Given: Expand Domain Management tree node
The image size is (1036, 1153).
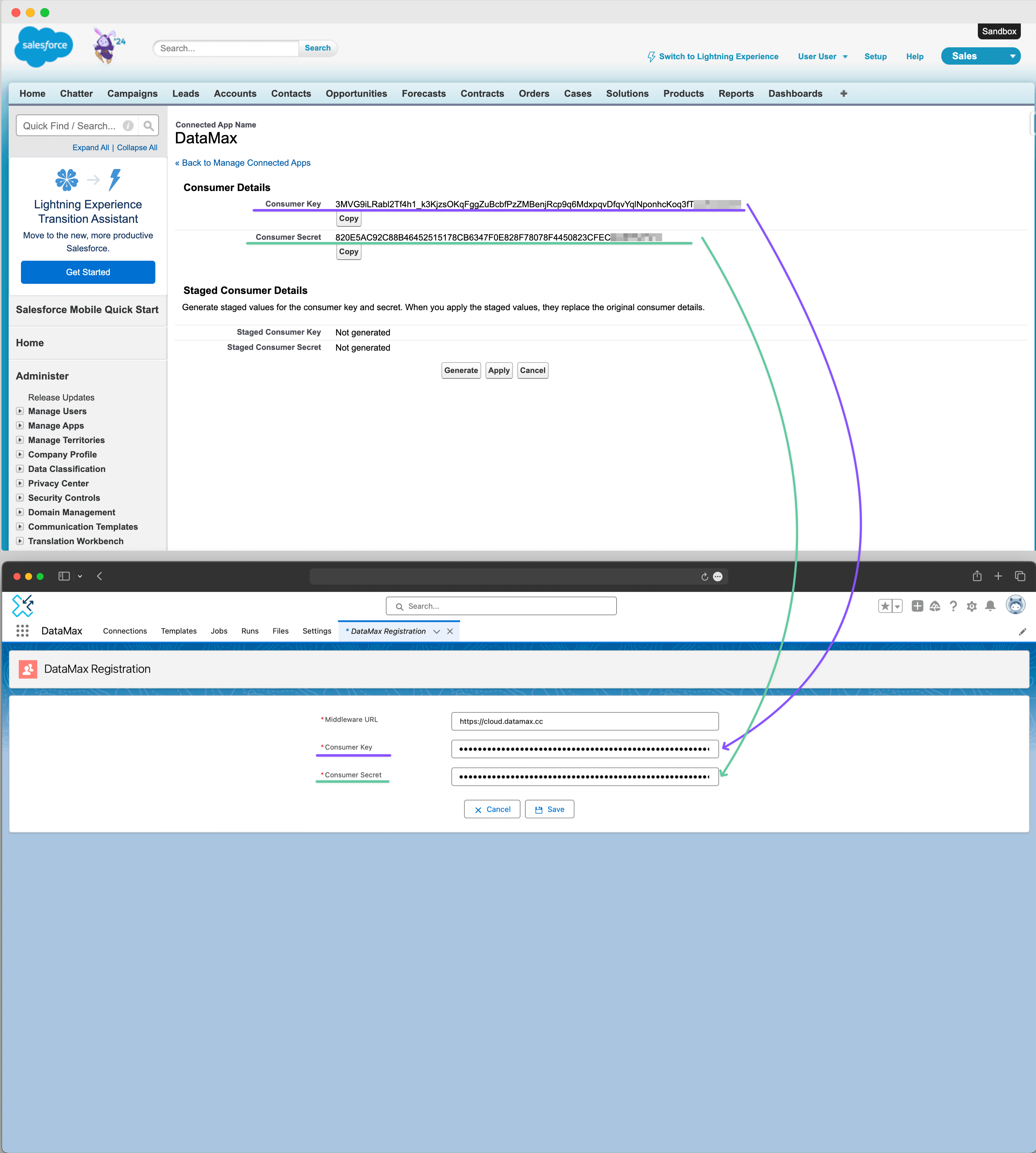Looking at the screenshot, I should 20,512.
